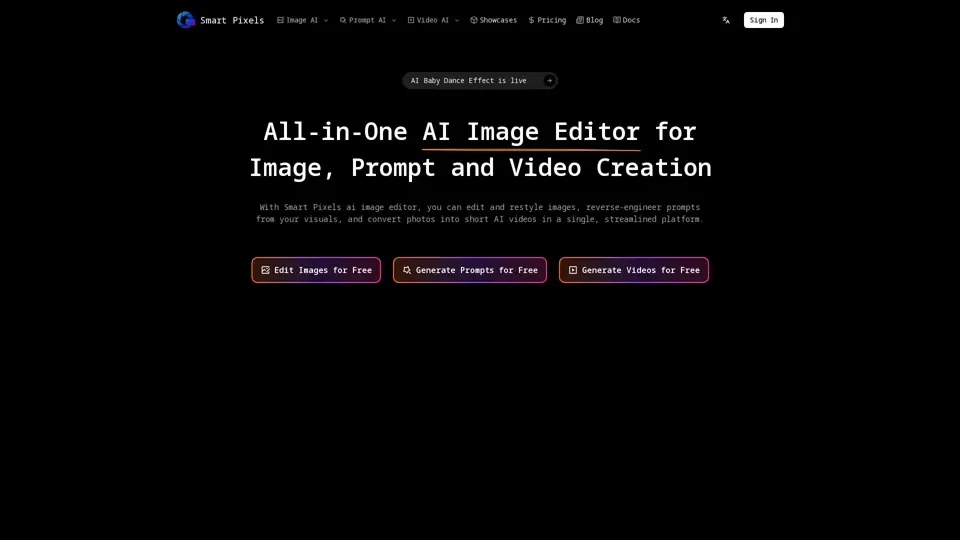
Task: Expand the Video AI chevron
Action: pos(457,20)
